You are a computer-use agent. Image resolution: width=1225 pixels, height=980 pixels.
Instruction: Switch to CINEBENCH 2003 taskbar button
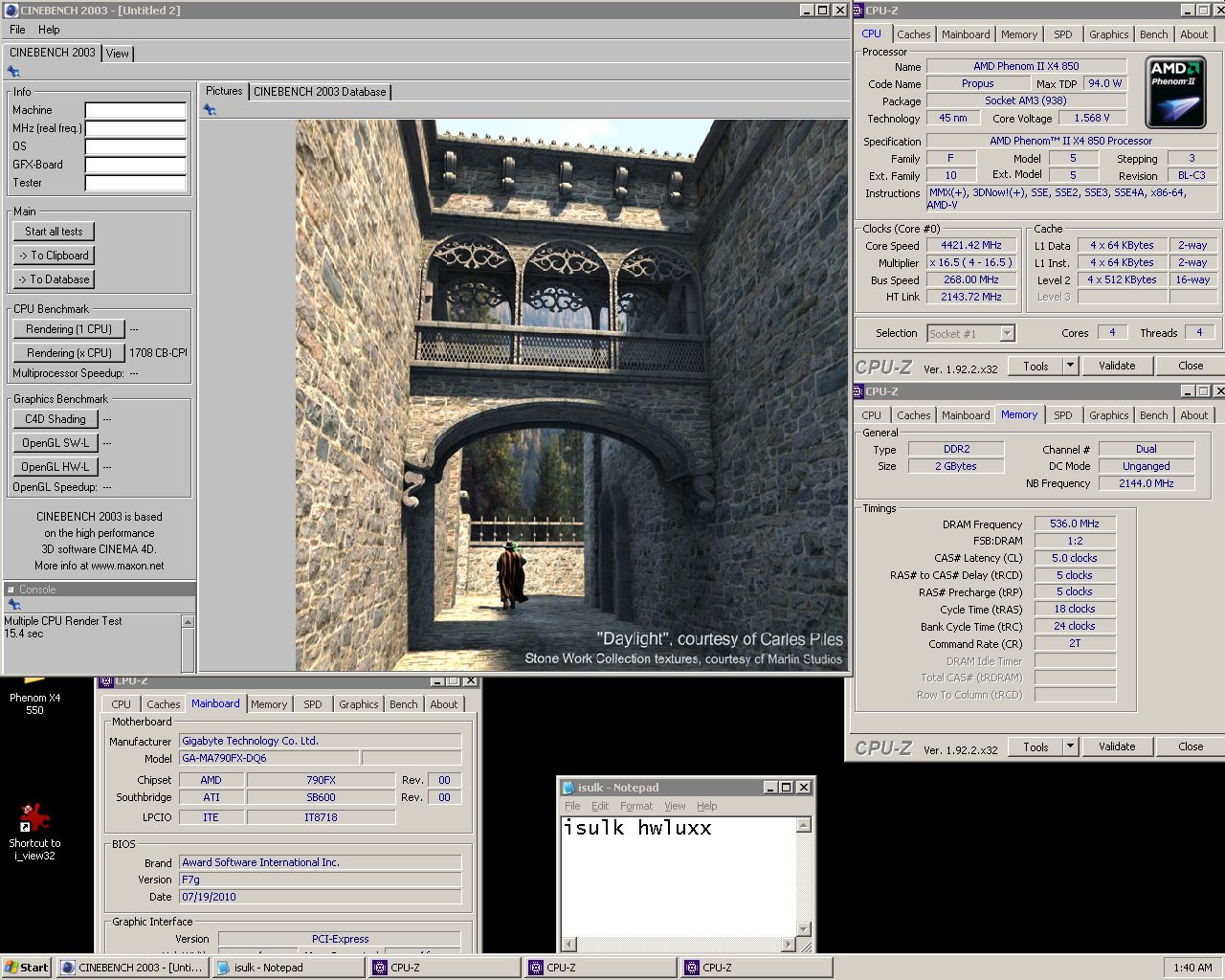(132, 968)
